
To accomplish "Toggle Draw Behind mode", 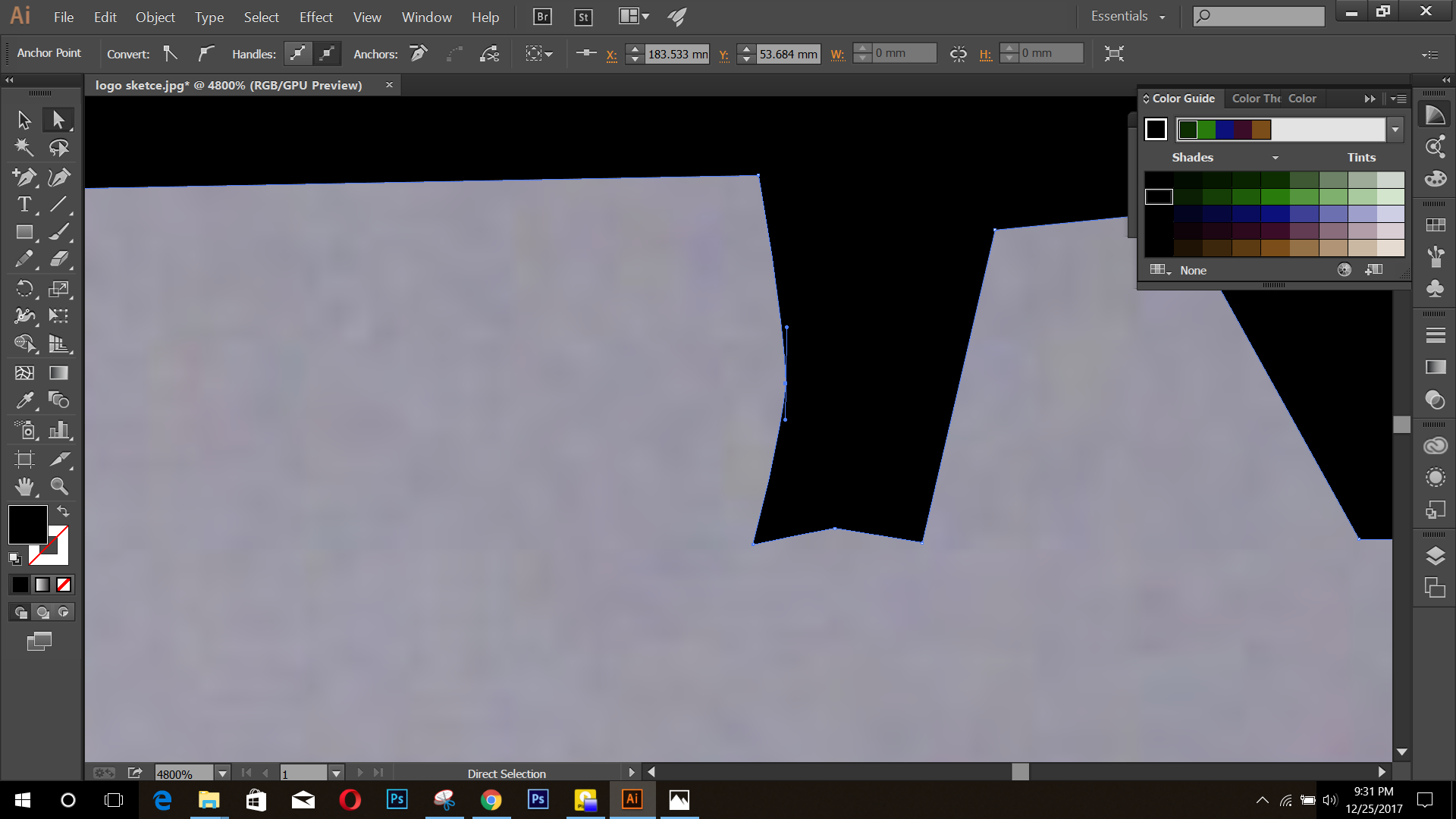I will pyautogui.click(x=42, y=612).
